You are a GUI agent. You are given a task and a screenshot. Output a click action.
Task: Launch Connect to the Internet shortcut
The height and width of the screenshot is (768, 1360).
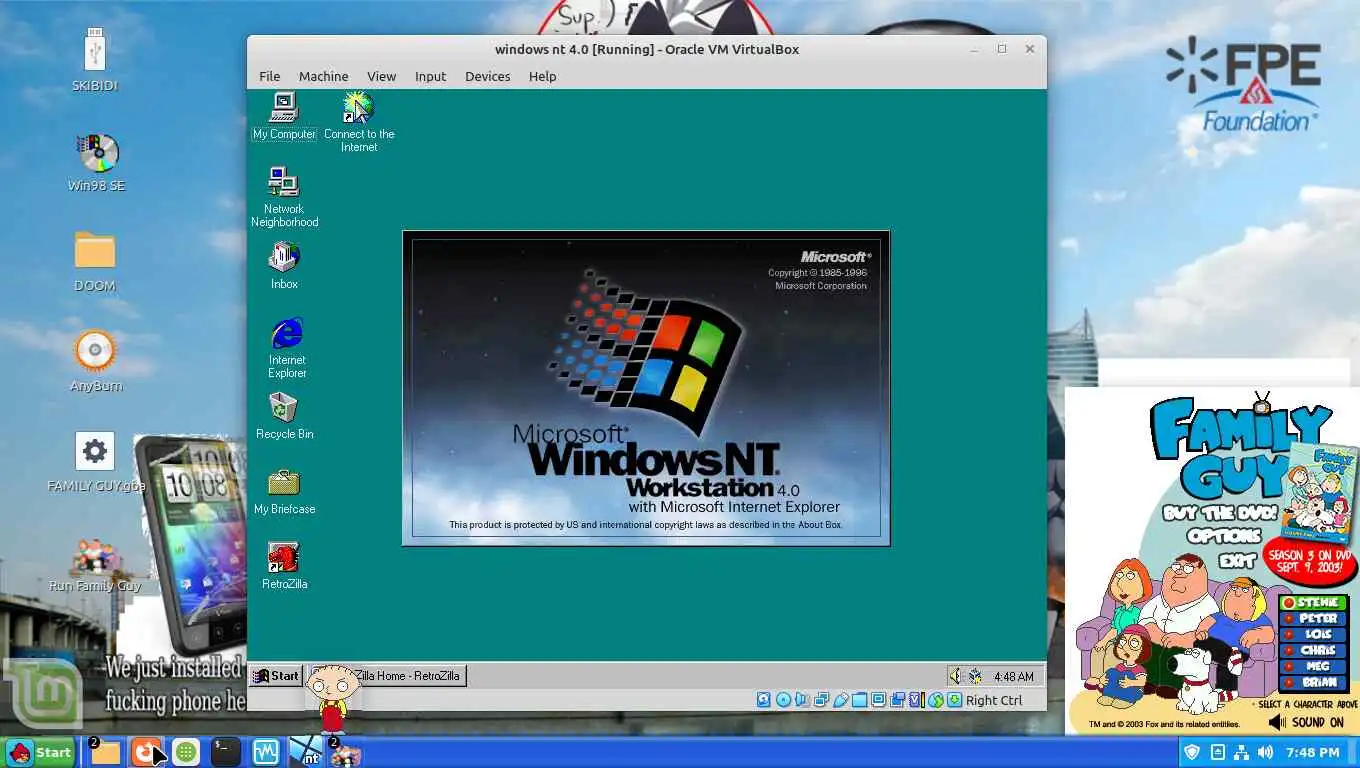click(359, 122)
